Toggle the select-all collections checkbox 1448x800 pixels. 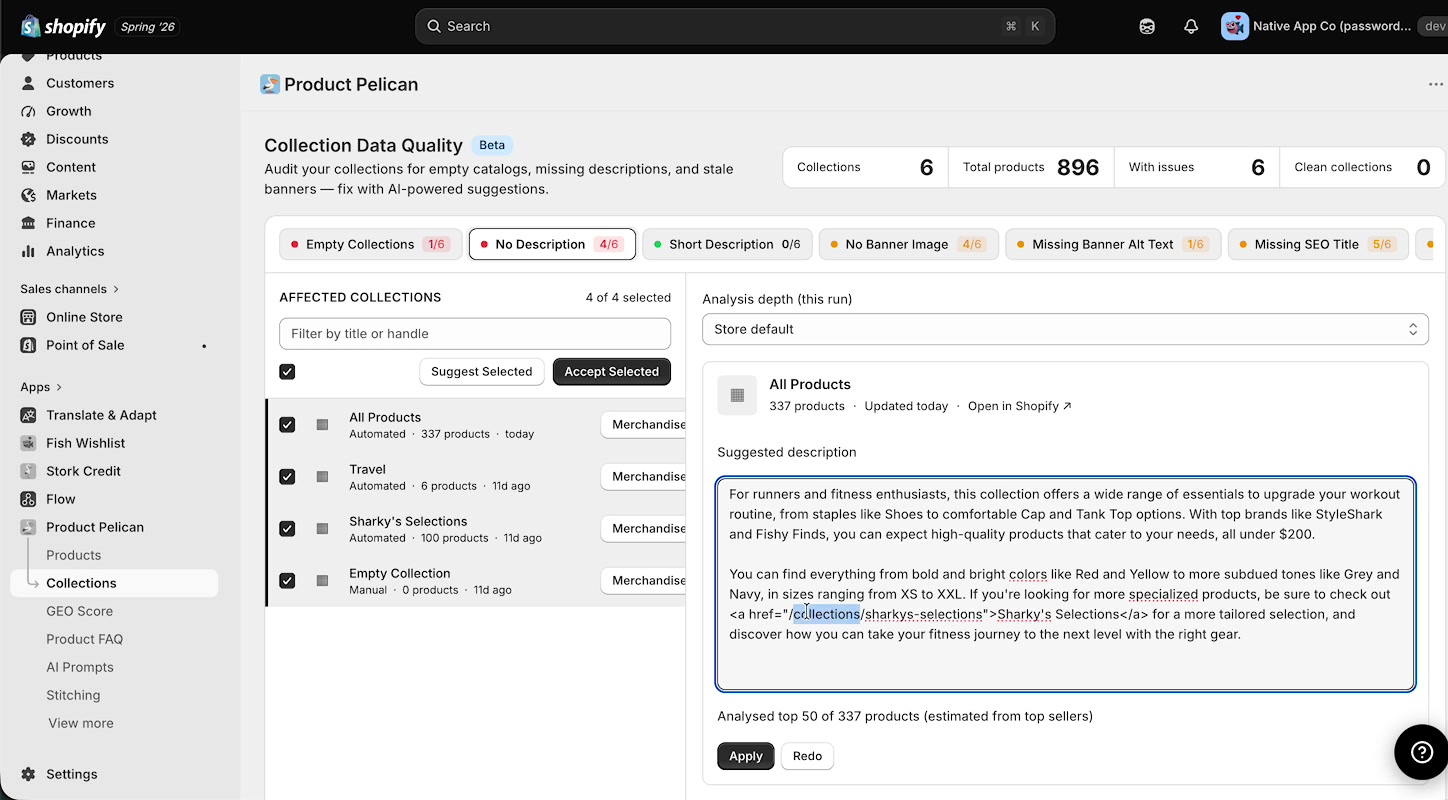point(287,372)
